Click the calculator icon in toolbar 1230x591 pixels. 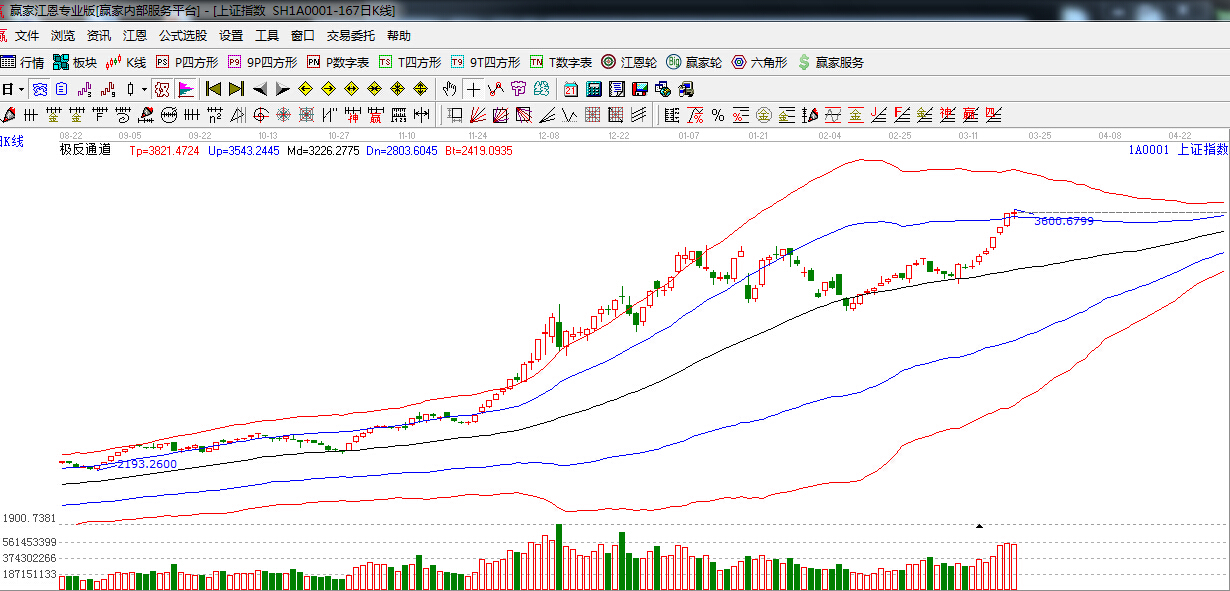[594, 89]
